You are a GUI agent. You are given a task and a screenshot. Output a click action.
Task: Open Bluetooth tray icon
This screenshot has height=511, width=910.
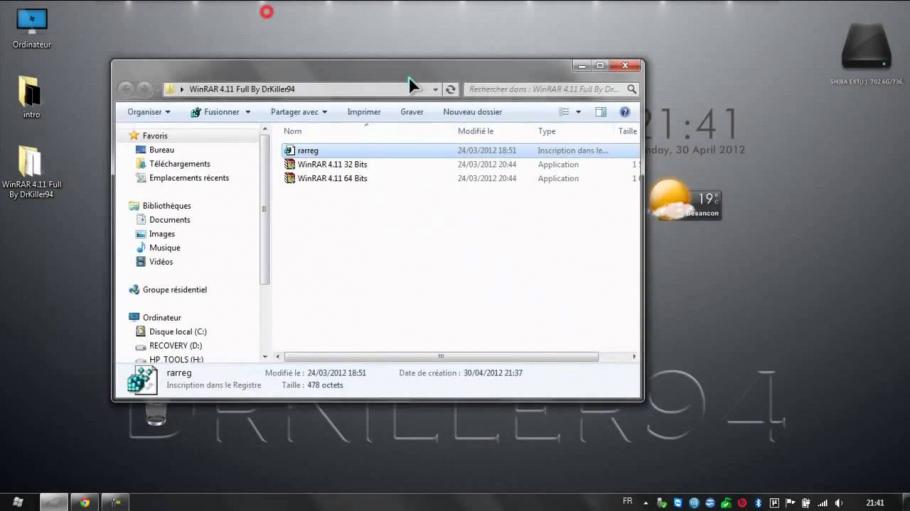click(x=758, y=503)
